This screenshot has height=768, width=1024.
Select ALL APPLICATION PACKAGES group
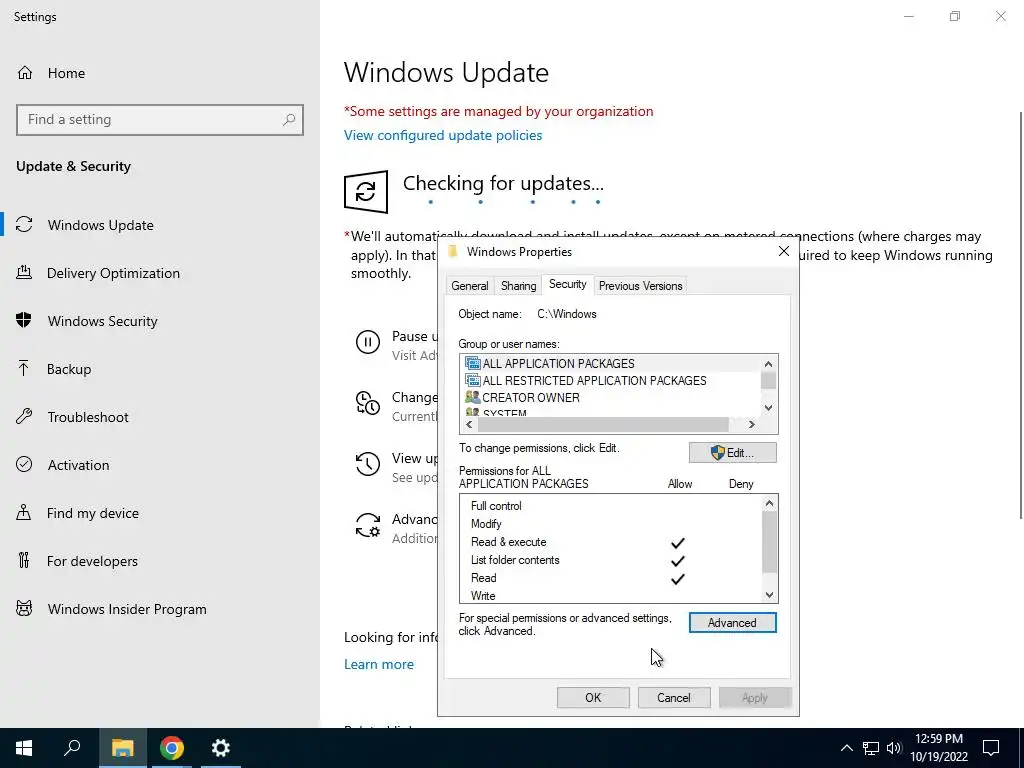pyautogui.click(x=558, y=363)
